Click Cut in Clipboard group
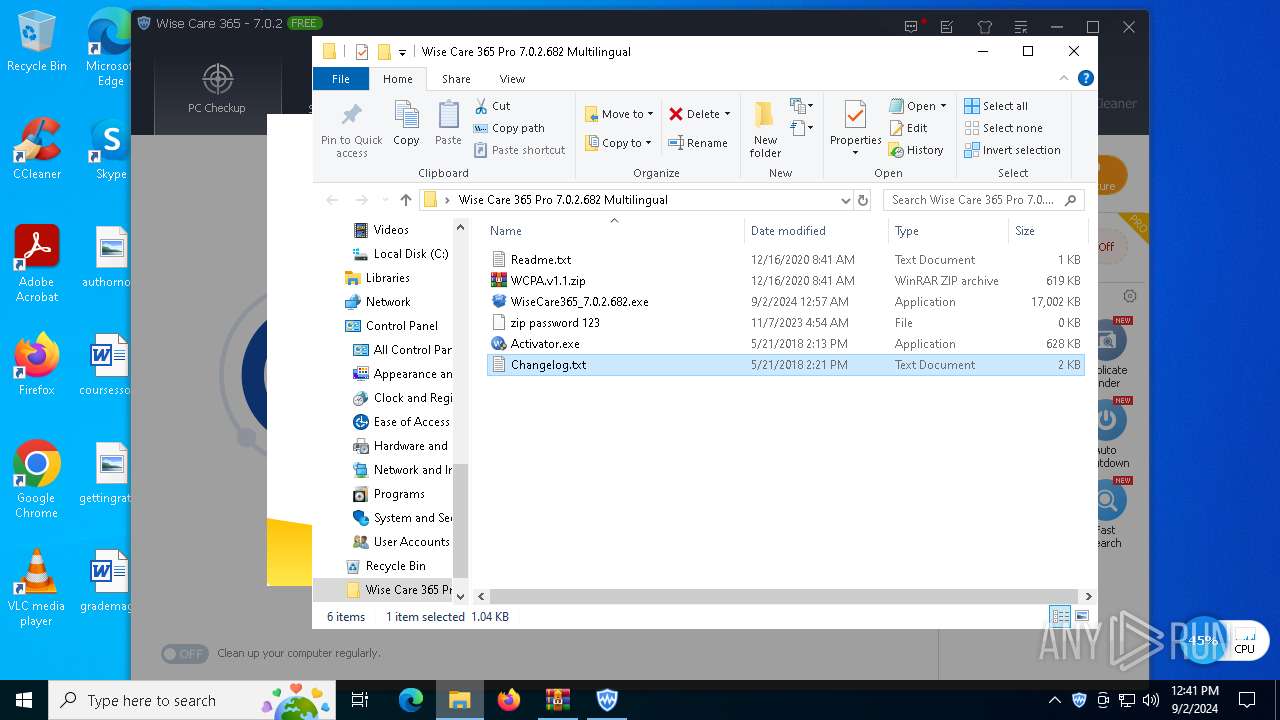Viewport: 1280px width, 720px height. pyautogui.click(x=492, y=106)
